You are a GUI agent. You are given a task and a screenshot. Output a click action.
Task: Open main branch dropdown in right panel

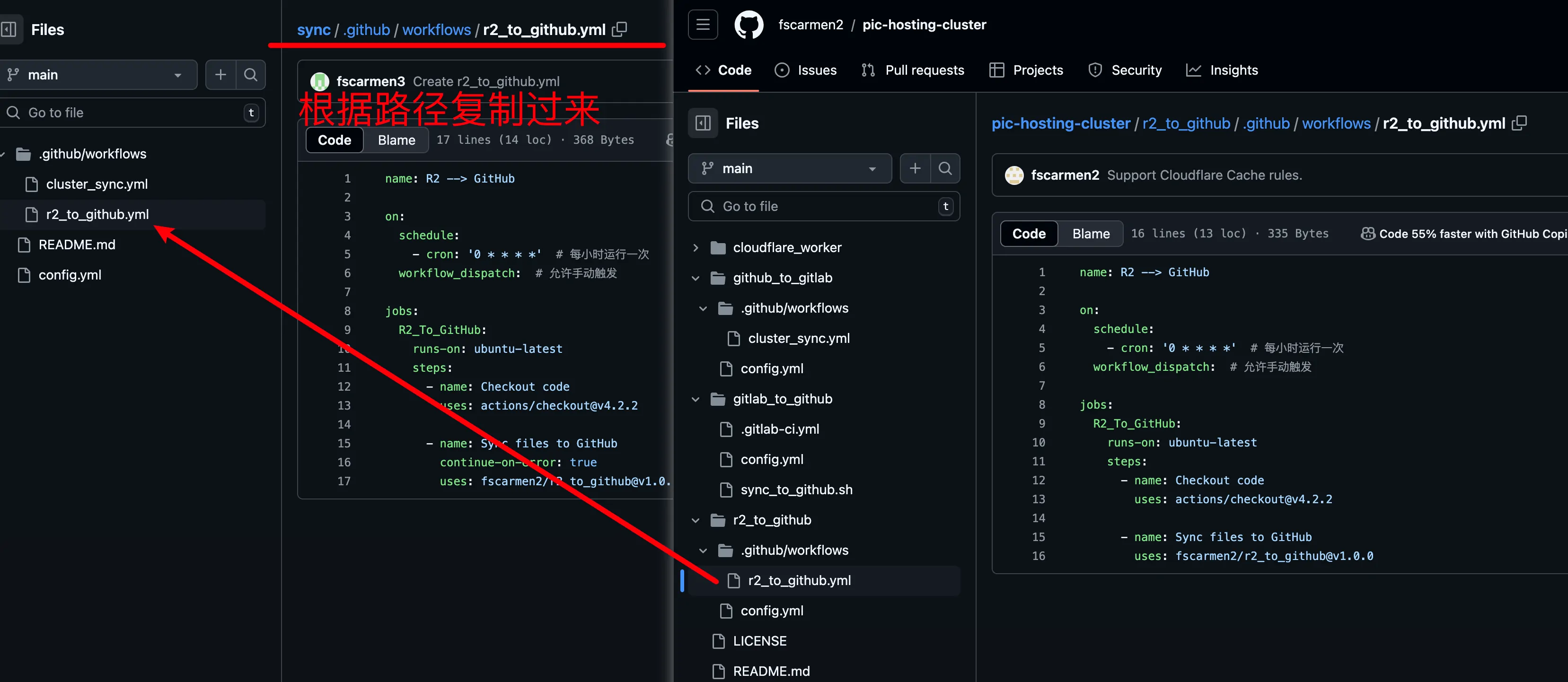coord(790,168)
